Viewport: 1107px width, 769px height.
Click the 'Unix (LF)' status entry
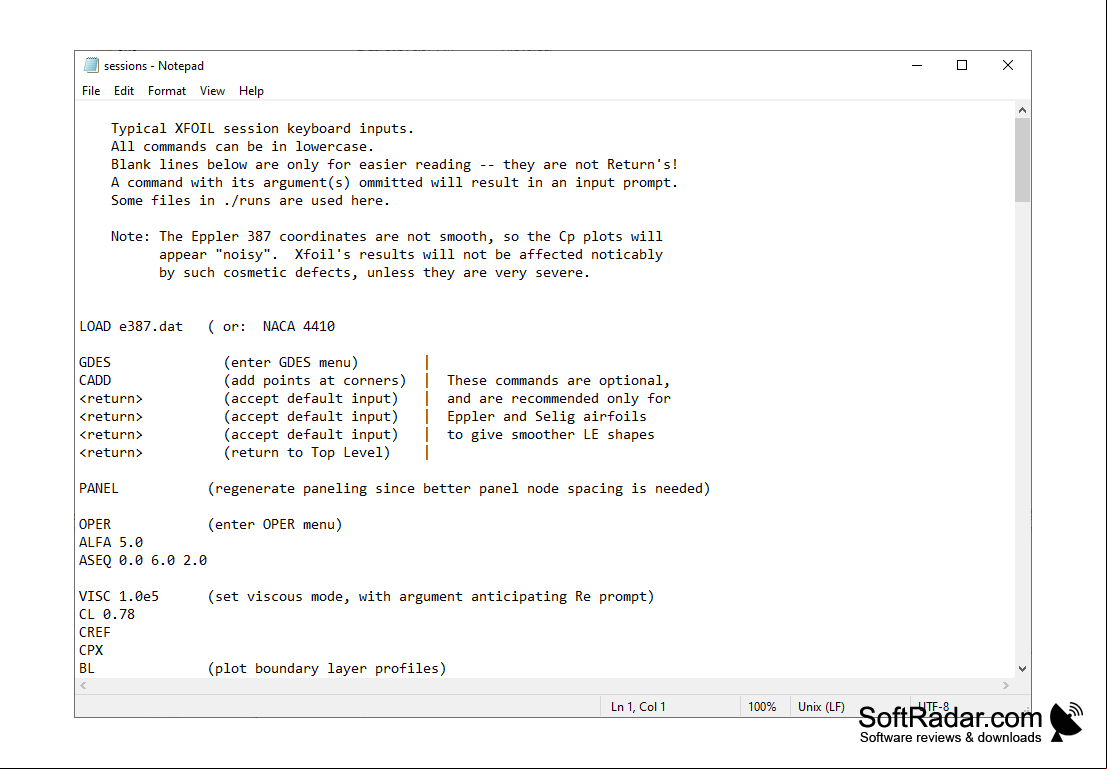tap(821, 707)
